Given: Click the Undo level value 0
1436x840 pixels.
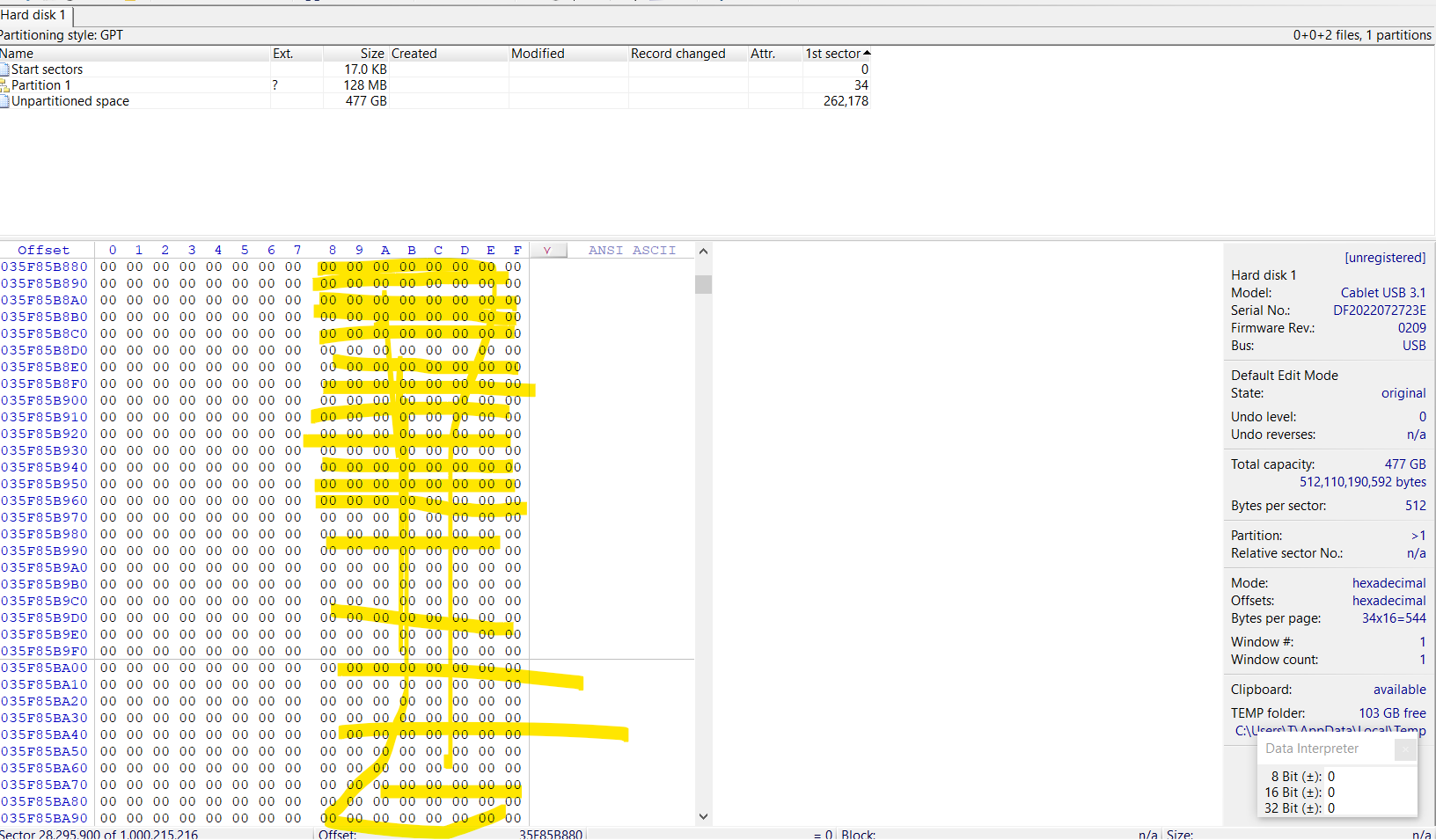Looking at the screenshot, I should pyautogui.click(x=1422, y=417).
